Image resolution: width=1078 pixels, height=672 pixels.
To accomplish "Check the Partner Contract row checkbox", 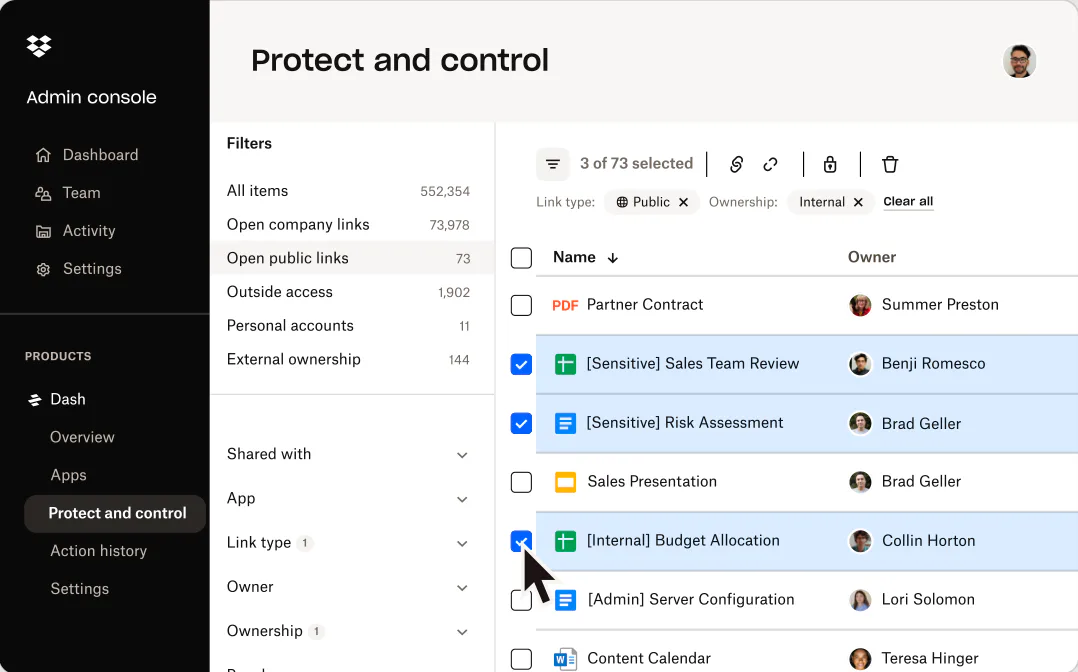I will [521, 305].
